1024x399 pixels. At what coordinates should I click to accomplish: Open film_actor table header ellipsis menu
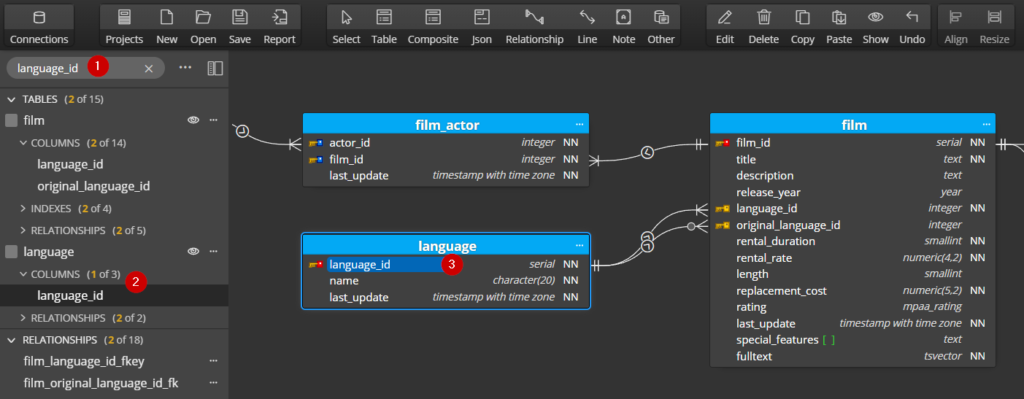(x=579, y=124)
